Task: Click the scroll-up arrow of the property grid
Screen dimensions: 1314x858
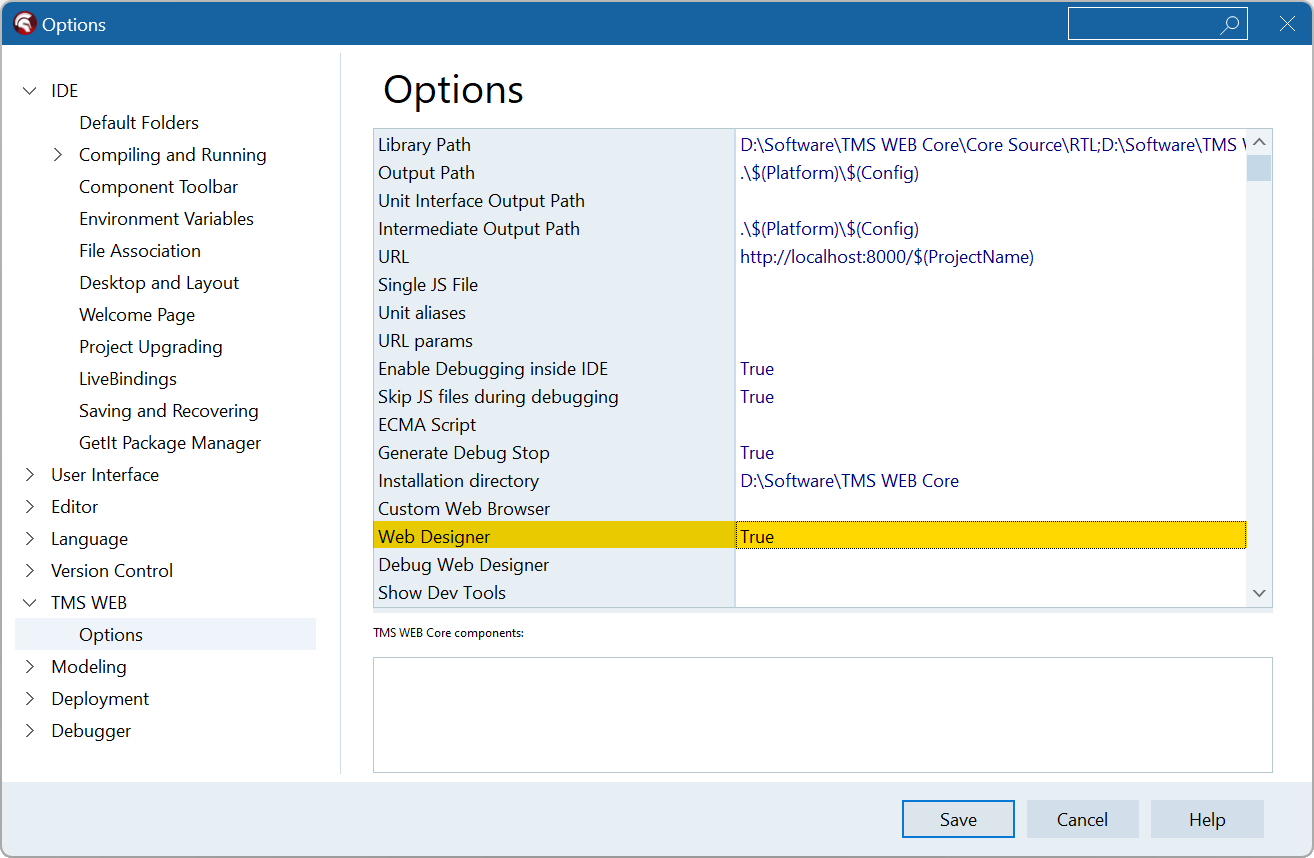Action: coord(1259,143)
